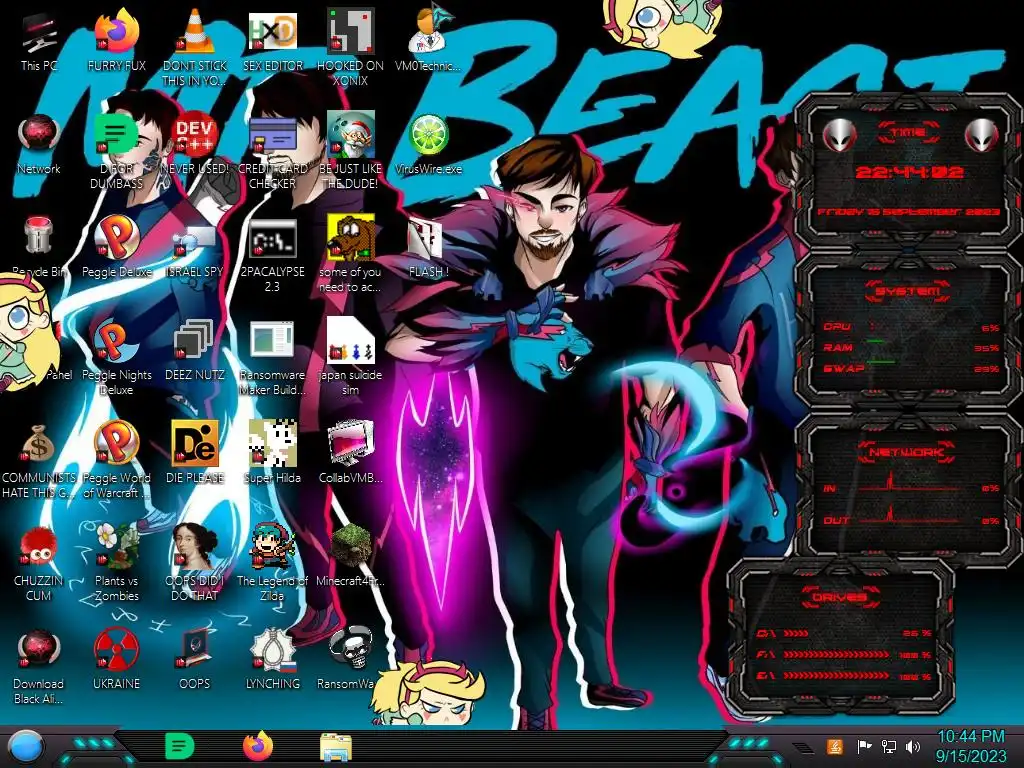Launch Dev C++ NEVER USED shortcut
This screenshot has height=768, width=1024.
tap(194, 136)
